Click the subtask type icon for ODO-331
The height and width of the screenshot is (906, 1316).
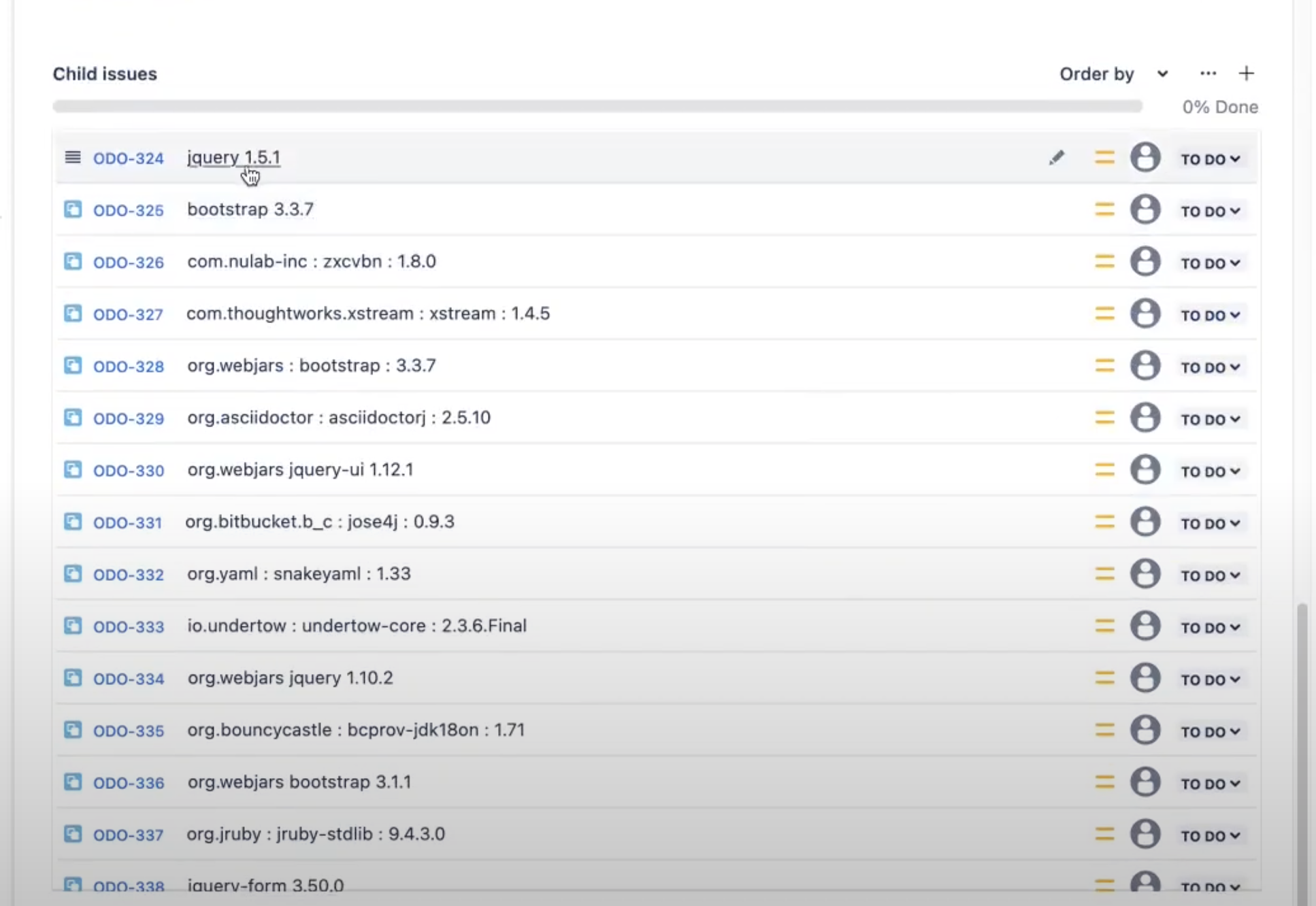click(73, 522)
